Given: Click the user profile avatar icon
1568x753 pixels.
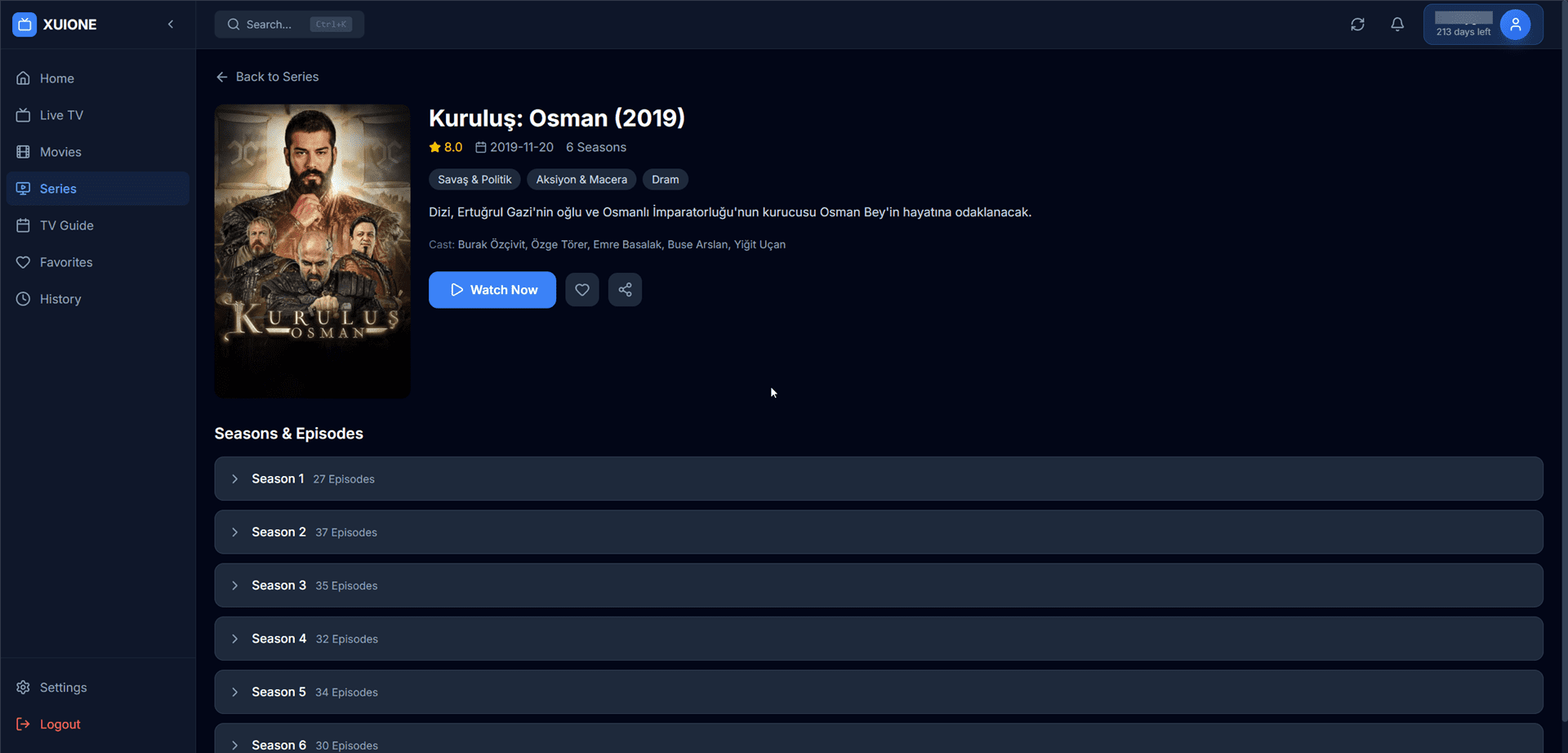Looking at the screenshot, I should click(1515, 25).
